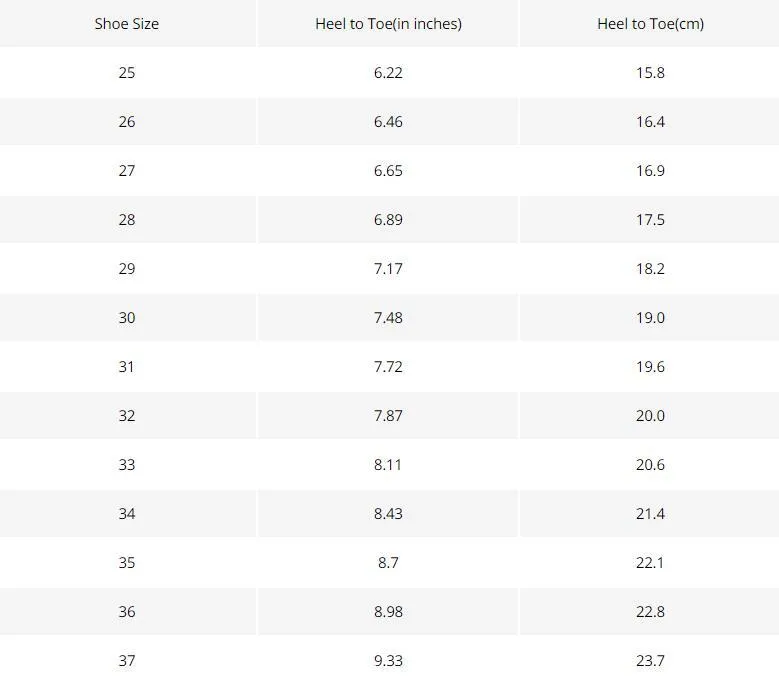Click shoe size 37 cell
Image resolution: width=779 pixels, height=681 pixels.
[x=128, y=659]
